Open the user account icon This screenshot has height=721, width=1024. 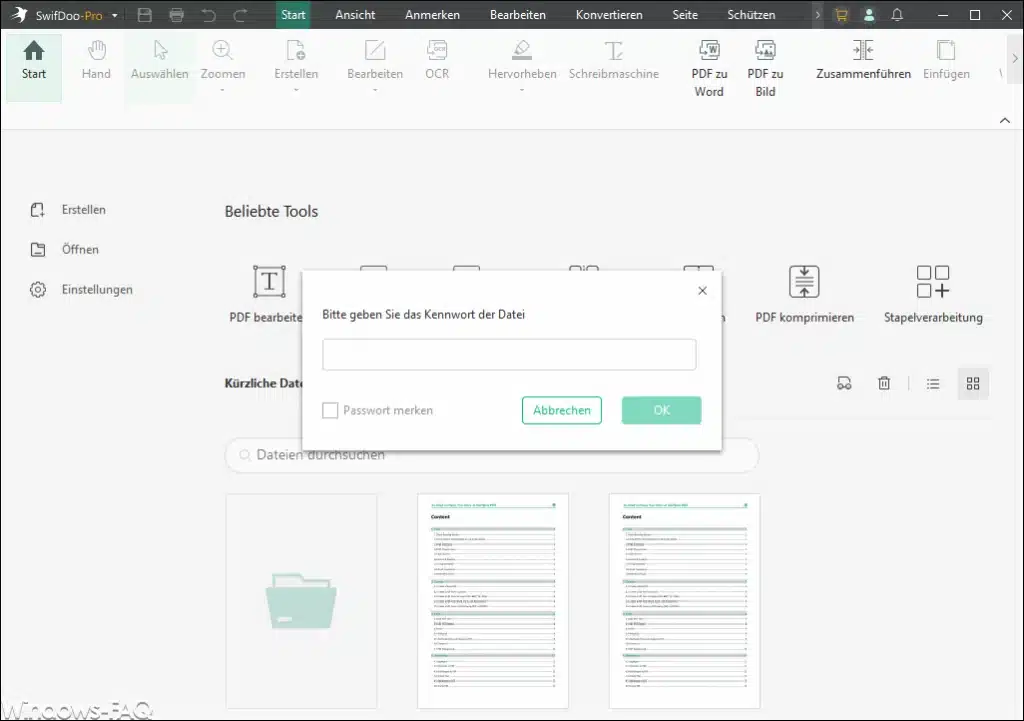point(869,15)
